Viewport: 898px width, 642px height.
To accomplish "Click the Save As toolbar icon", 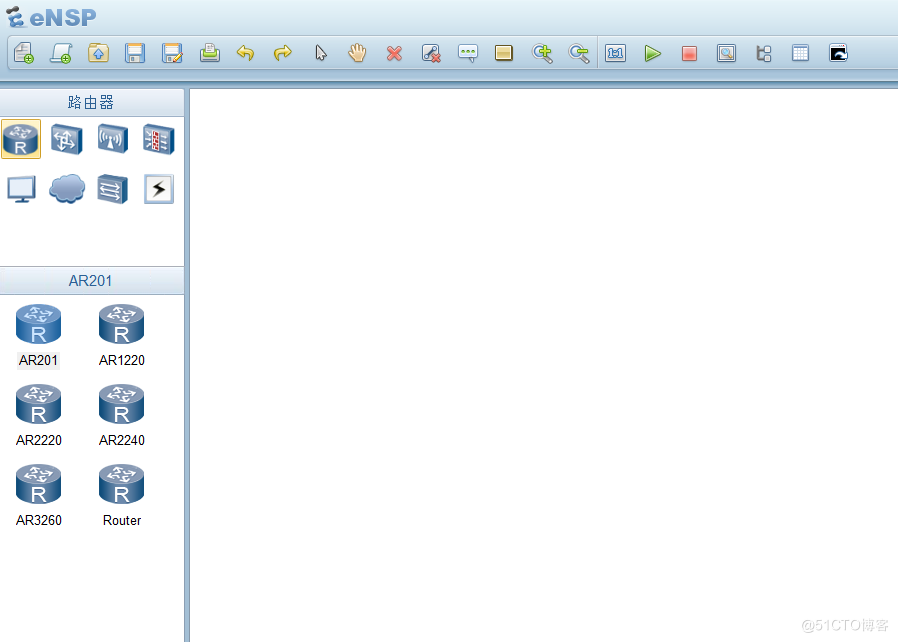I will tap(172, 53).
